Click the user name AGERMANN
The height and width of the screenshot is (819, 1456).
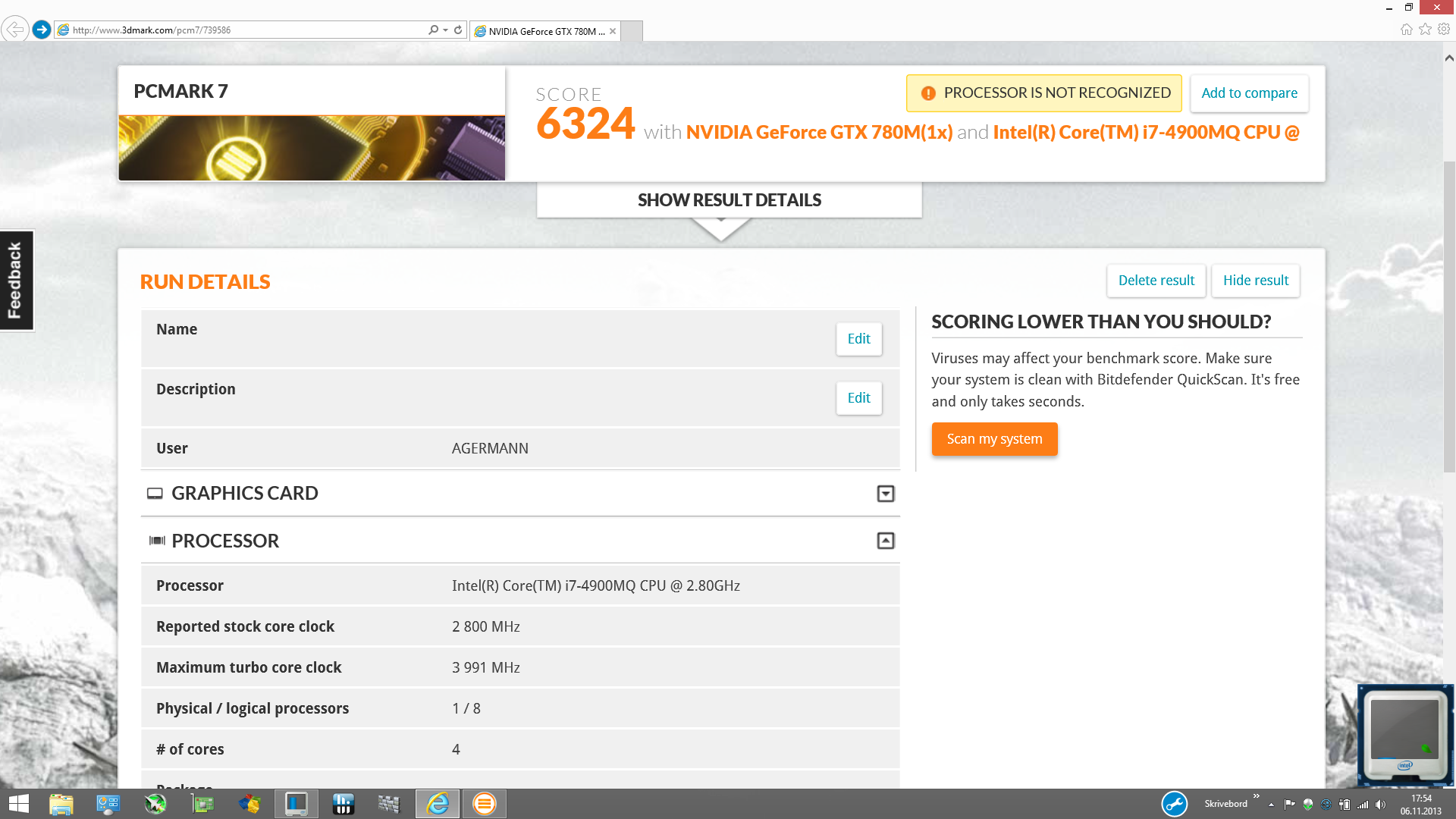(490, 448)
